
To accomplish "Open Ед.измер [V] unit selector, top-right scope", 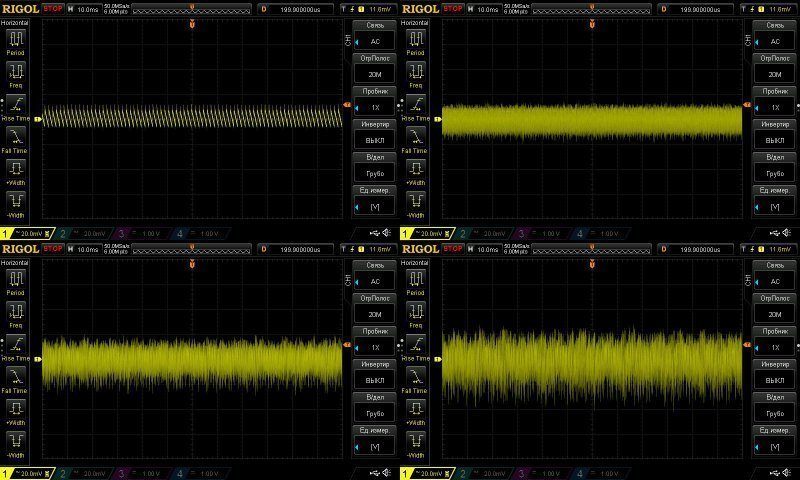I will [x=775, y=200].
